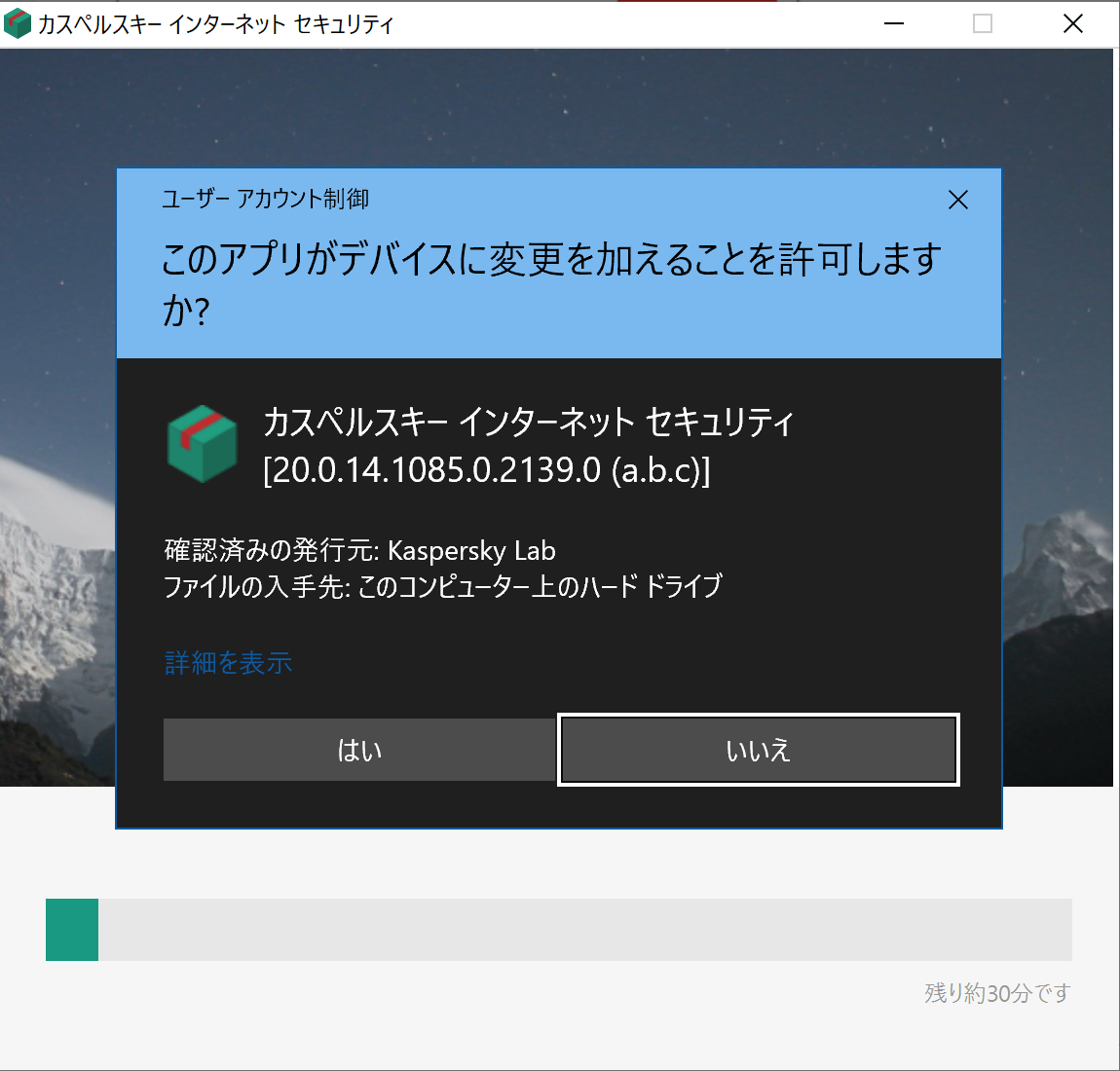Minimize the カスペルスキー installer window
The image size is (1120, 1071).
pos(894,23)
